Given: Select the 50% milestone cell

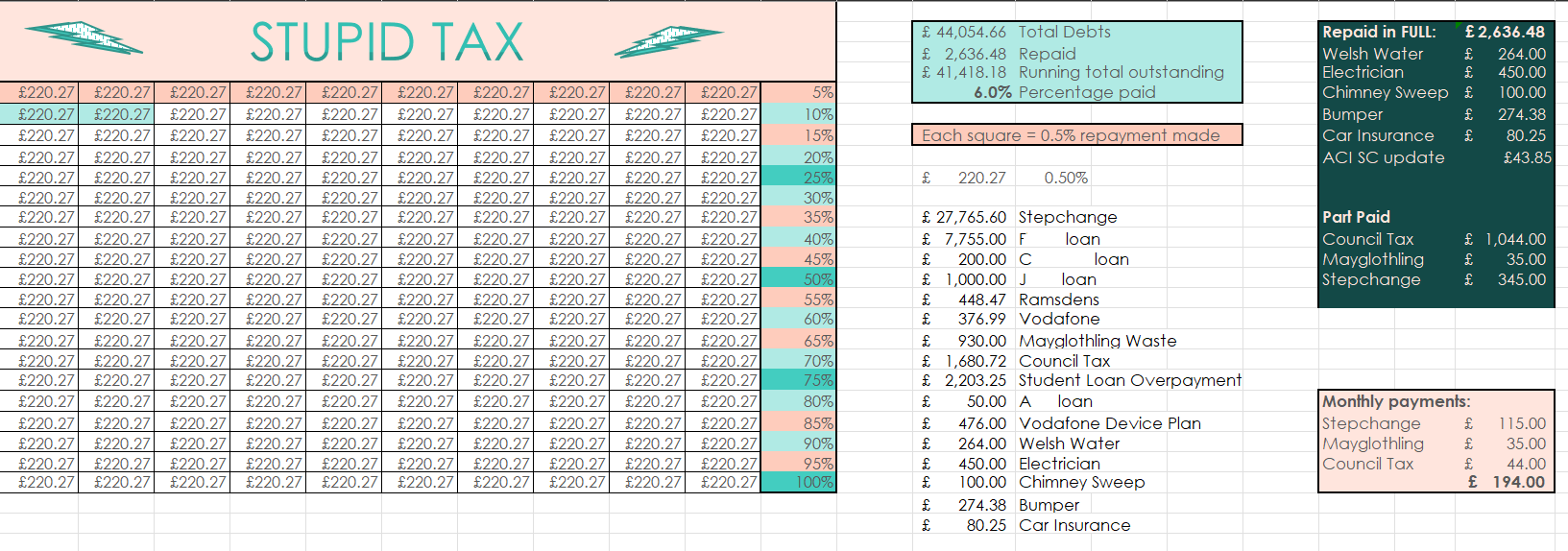Looking at the screenshot, I should point(798,279).
